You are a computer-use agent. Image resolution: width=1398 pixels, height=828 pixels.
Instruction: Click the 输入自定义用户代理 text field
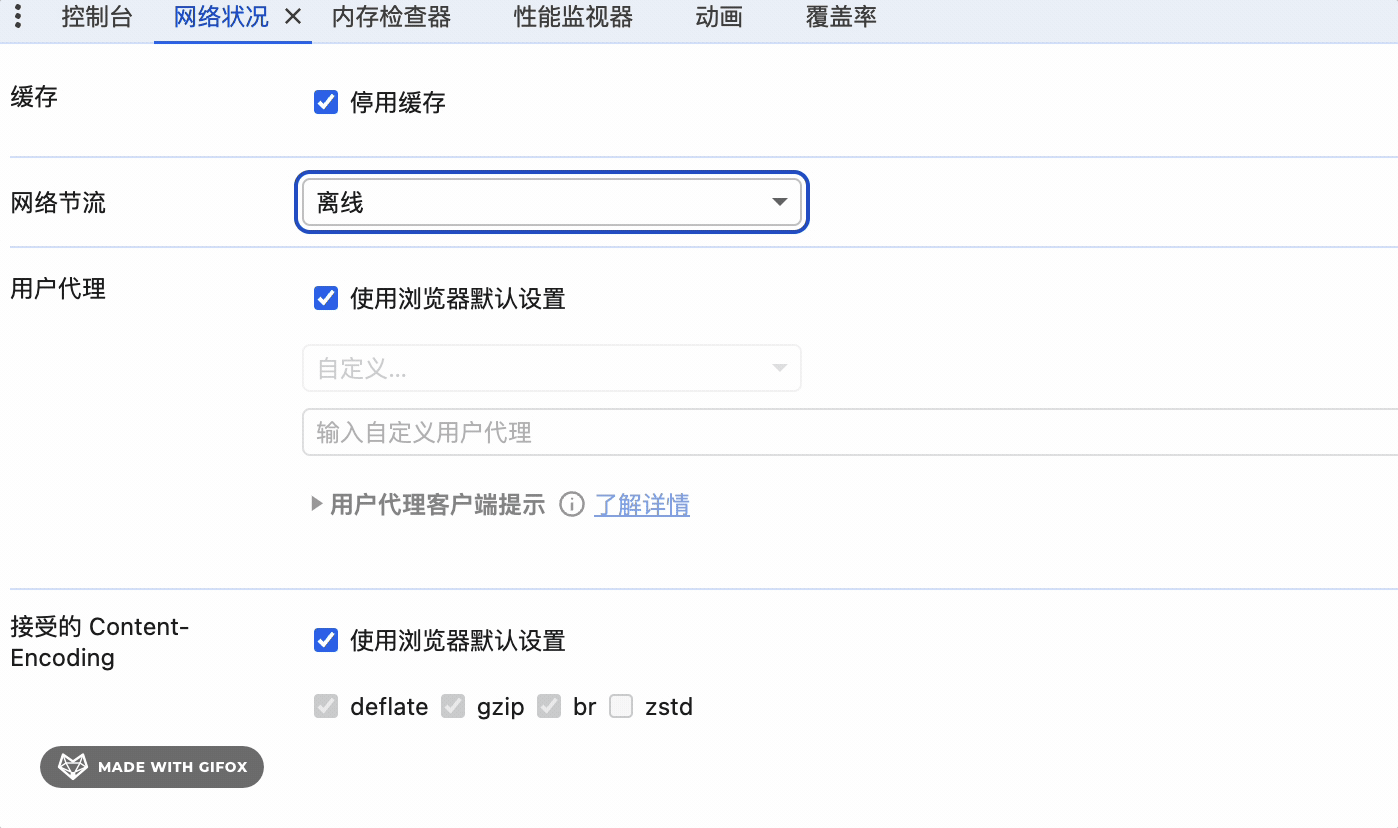849,432
